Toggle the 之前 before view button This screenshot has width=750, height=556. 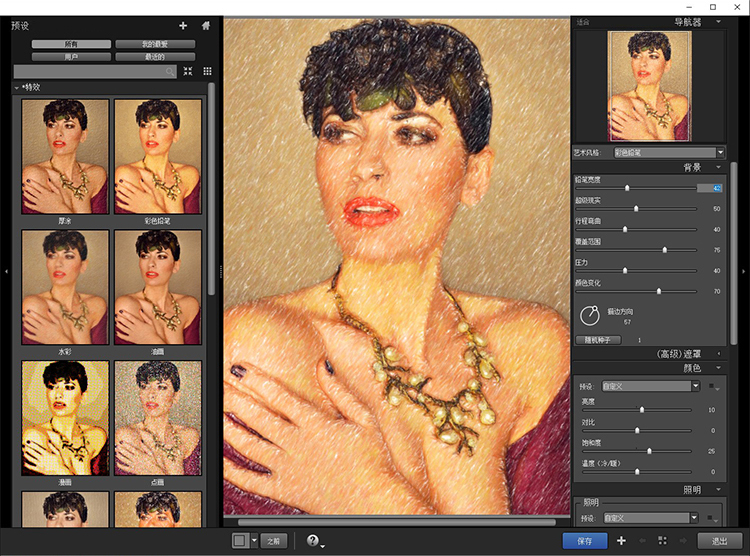pos(274,541)
